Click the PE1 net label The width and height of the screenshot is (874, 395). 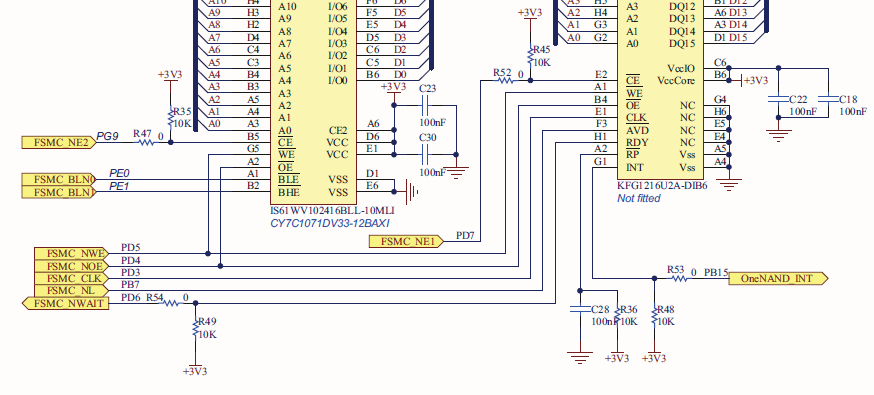click(x=119, y=186)
